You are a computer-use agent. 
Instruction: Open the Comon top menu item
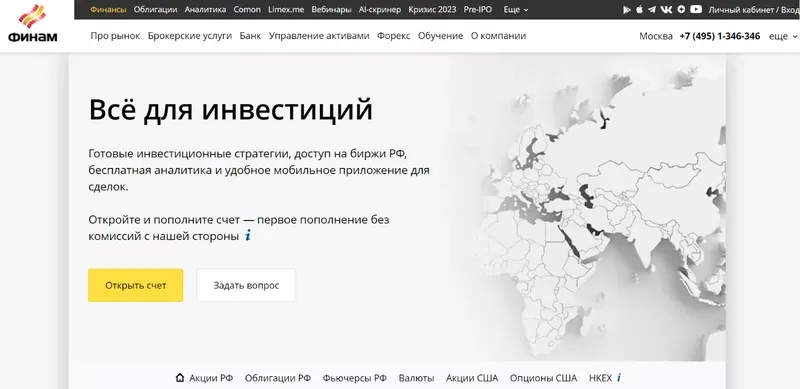(x=247, y=9)
